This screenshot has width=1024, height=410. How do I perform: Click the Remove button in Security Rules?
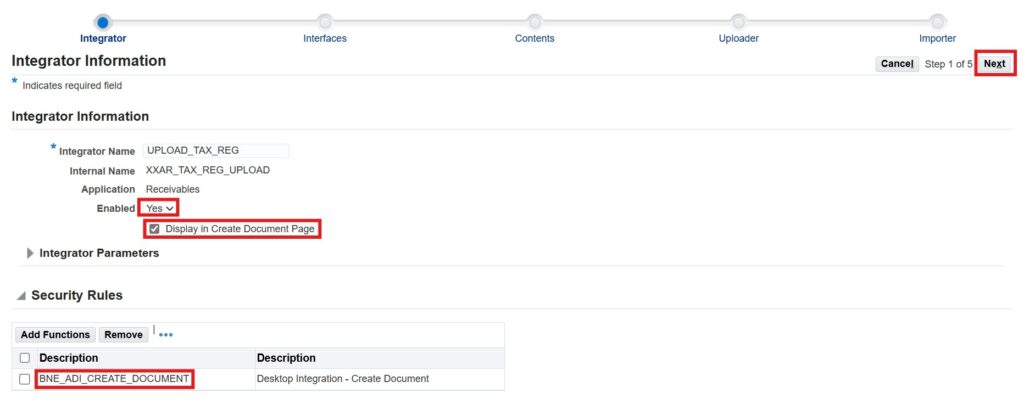[x=123, y=335]
